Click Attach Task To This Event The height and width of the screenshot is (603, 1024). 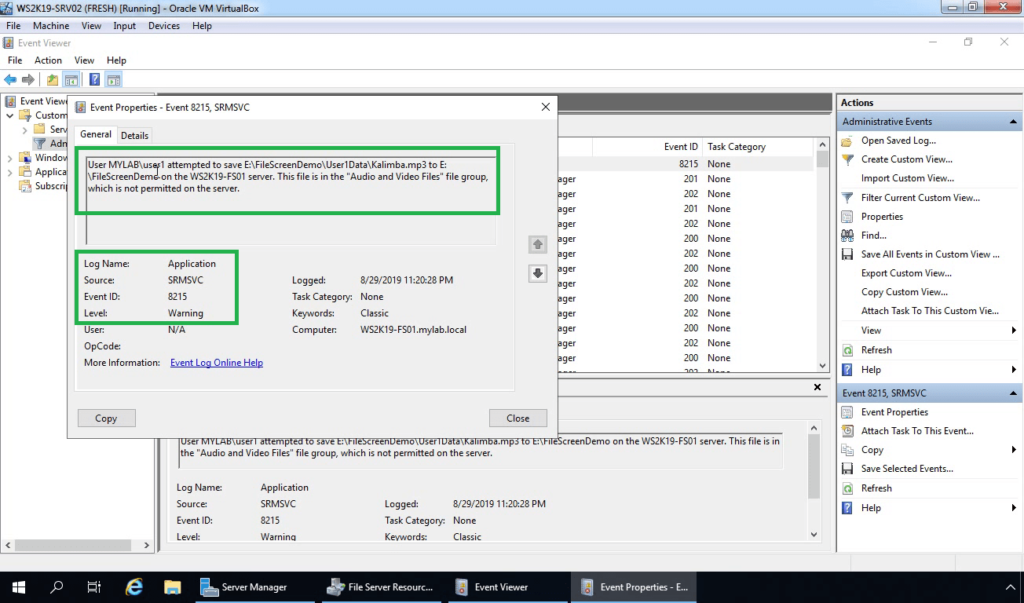(917, 431)
